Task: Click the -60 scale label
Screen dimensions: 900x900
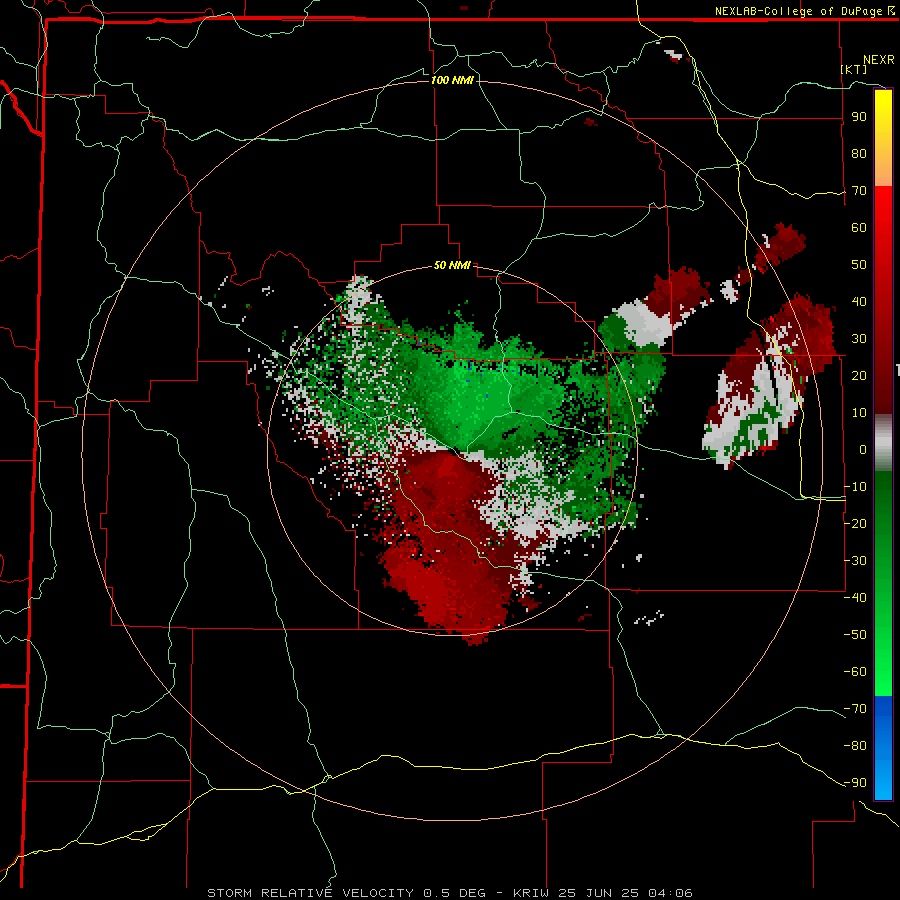Action: 855,672
